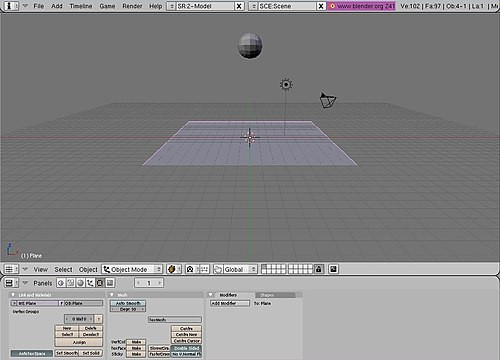
Task: Open the Render menu
Action: point(132,6)
